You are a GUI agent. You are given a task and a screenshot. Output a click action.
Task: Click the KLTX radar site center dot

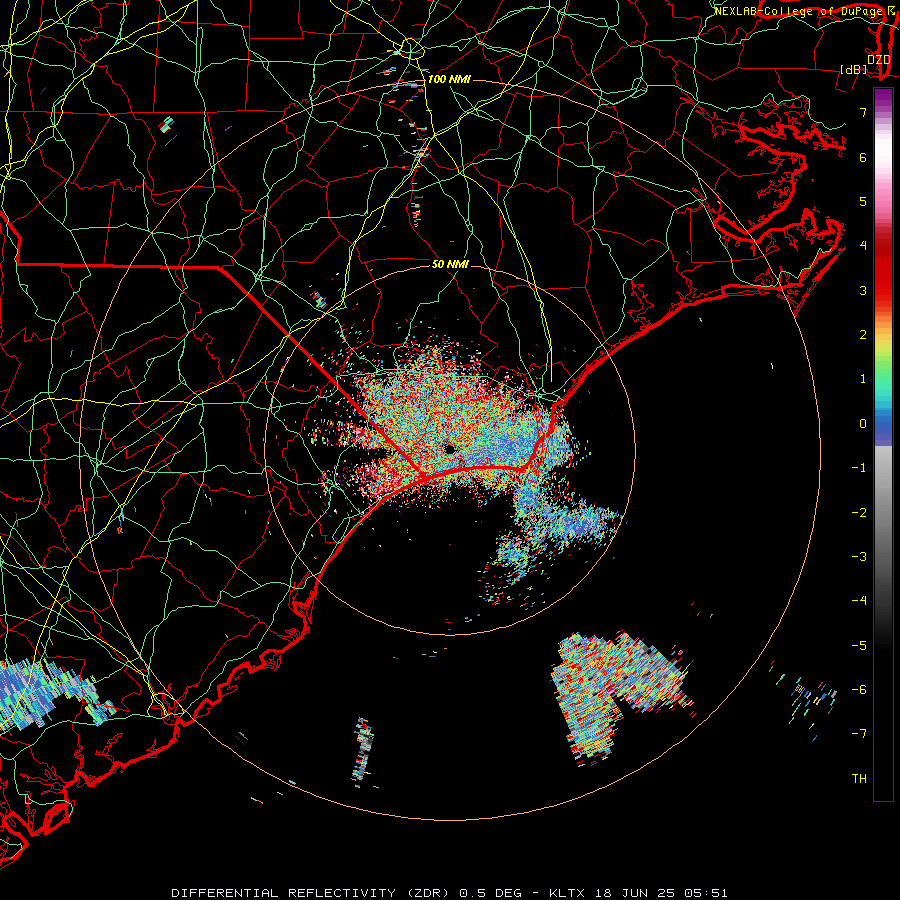[x=450, y=449]
